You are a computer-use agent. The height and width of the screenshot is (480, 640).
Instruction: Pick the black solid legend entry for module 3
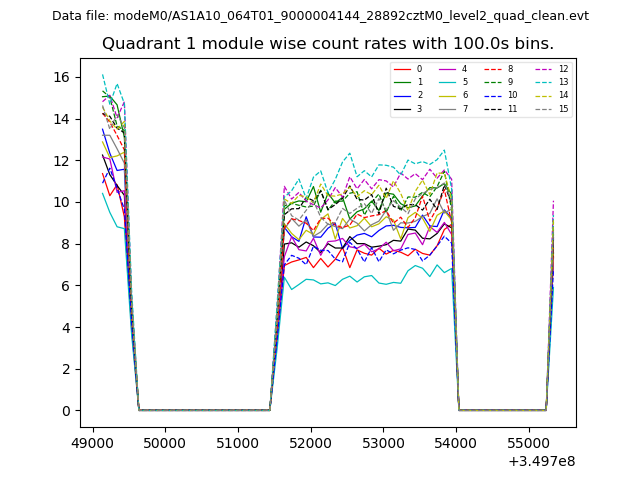tap(403, 108)
